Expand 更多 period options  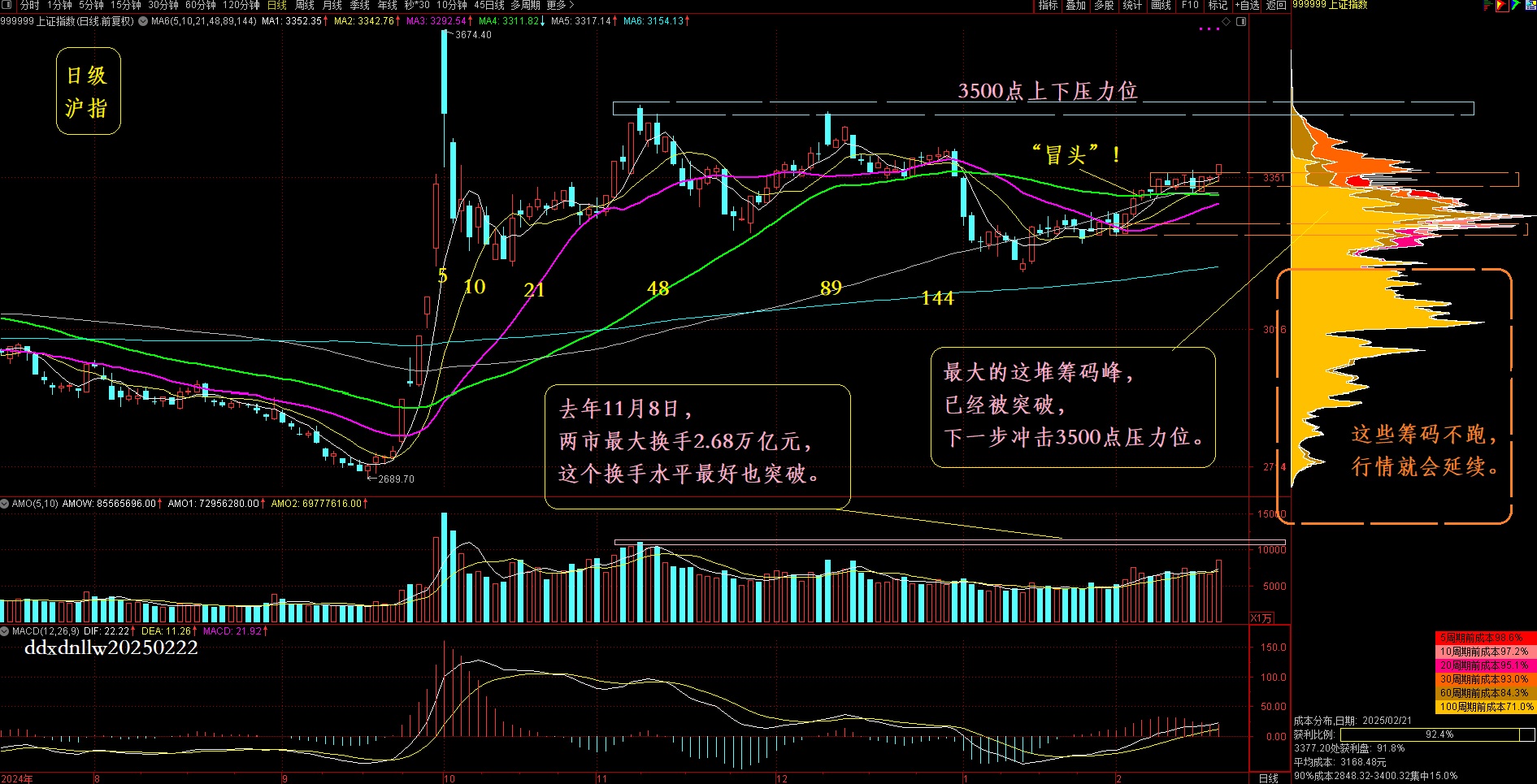coord(560,5)
